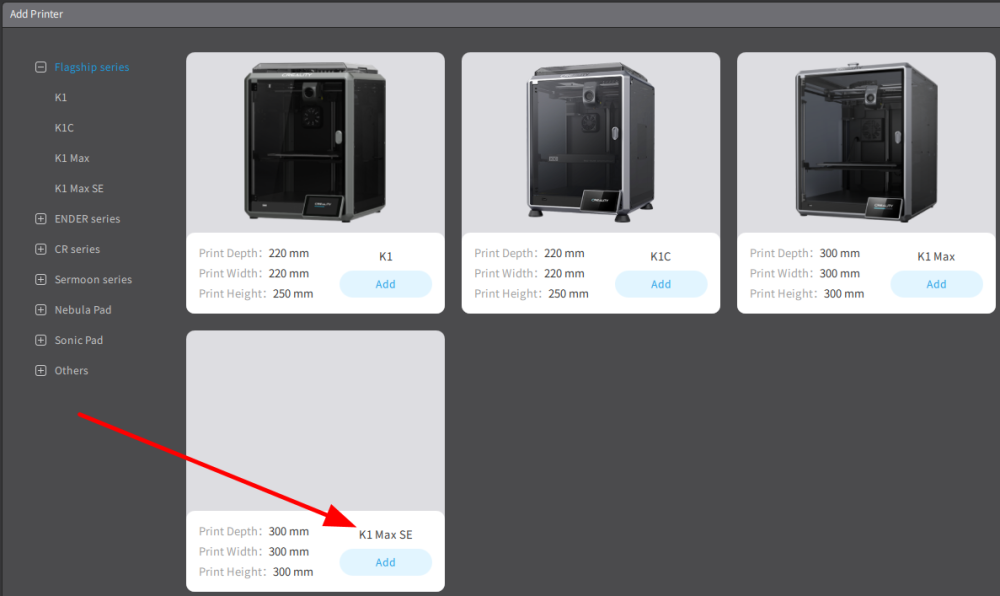Select K1 Max in the sidebar list
Viewport: 1000px width, 596px height.
pos(72,158)
